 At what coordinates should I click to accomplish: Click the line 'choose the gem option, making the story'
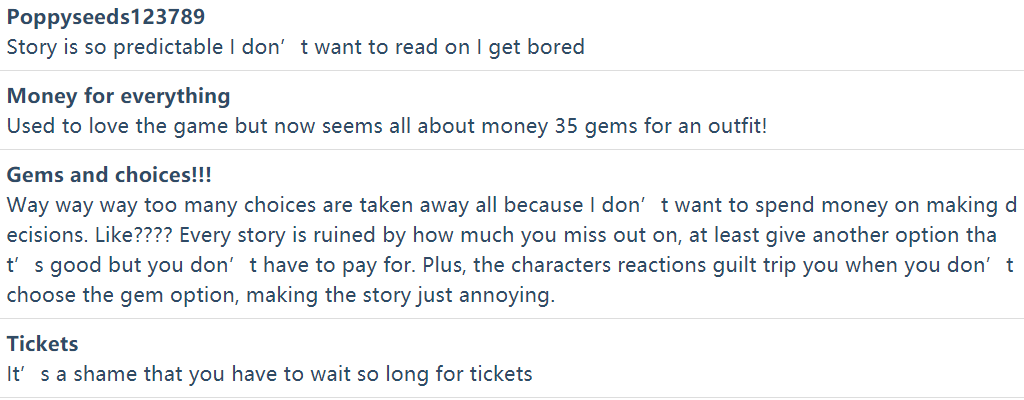pos(281,295)
